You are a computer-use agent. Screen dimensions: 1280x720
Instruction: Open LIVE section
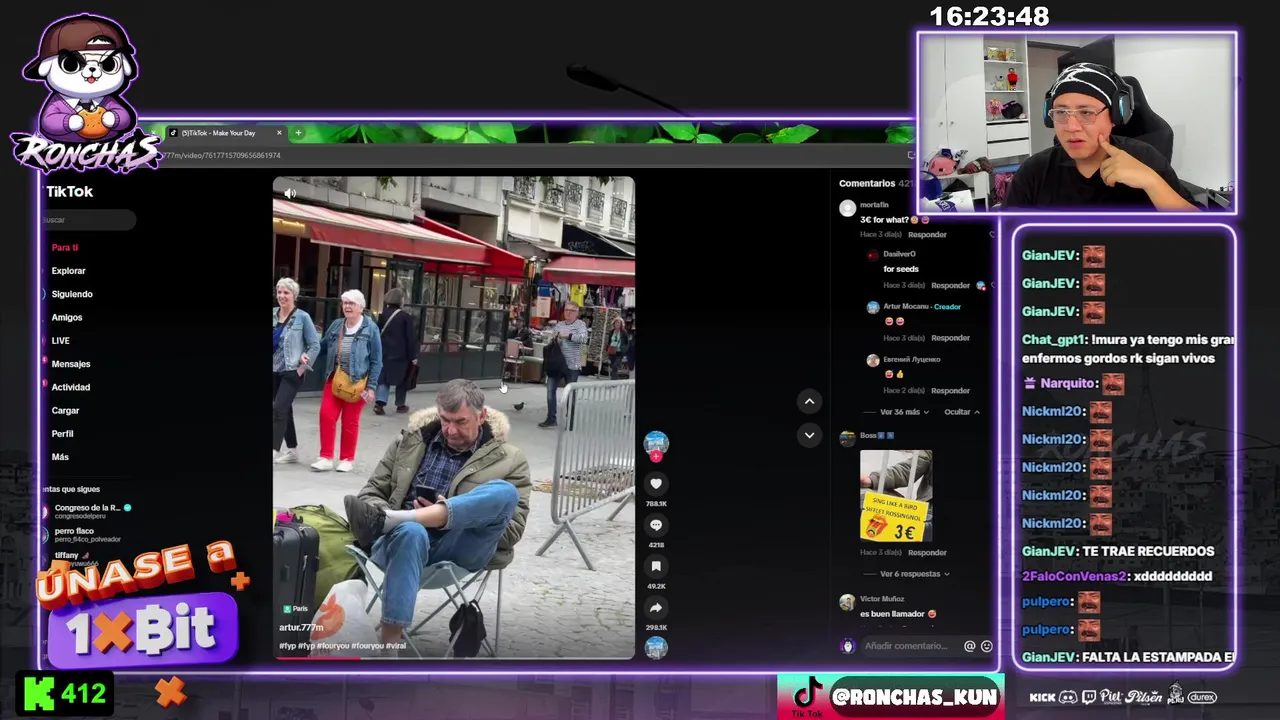coord(61,341)
